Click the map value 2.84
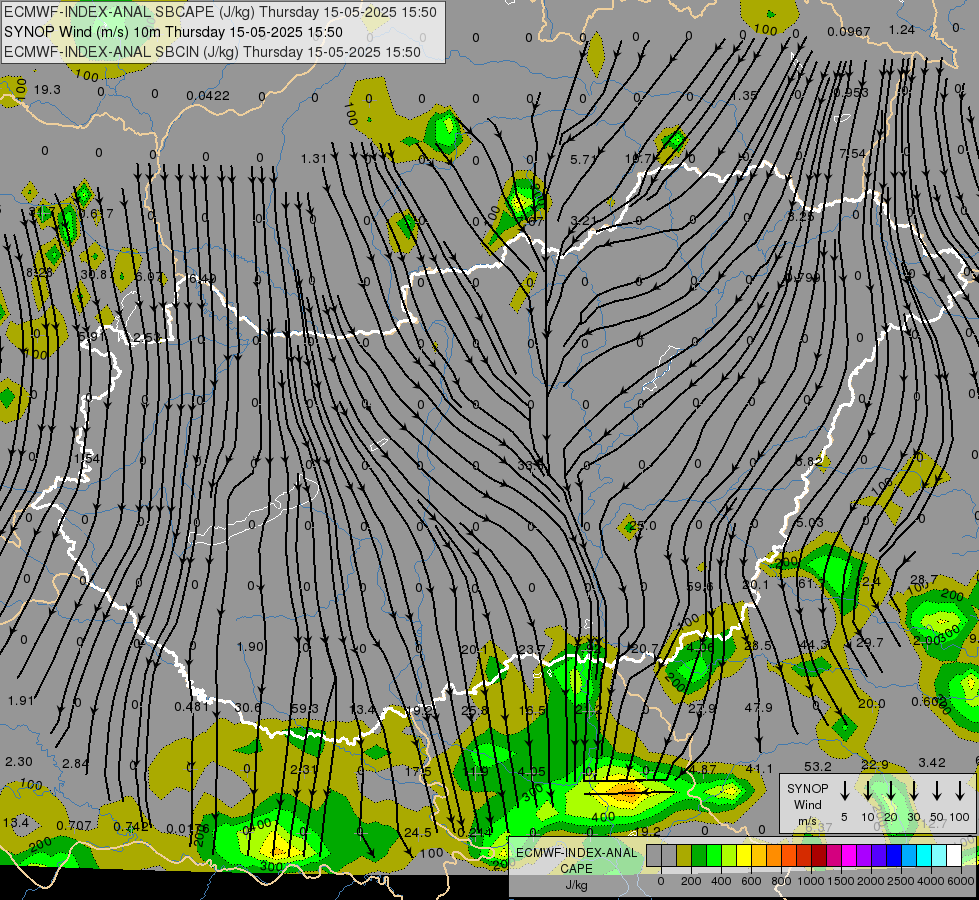 [x=76, y=763]
